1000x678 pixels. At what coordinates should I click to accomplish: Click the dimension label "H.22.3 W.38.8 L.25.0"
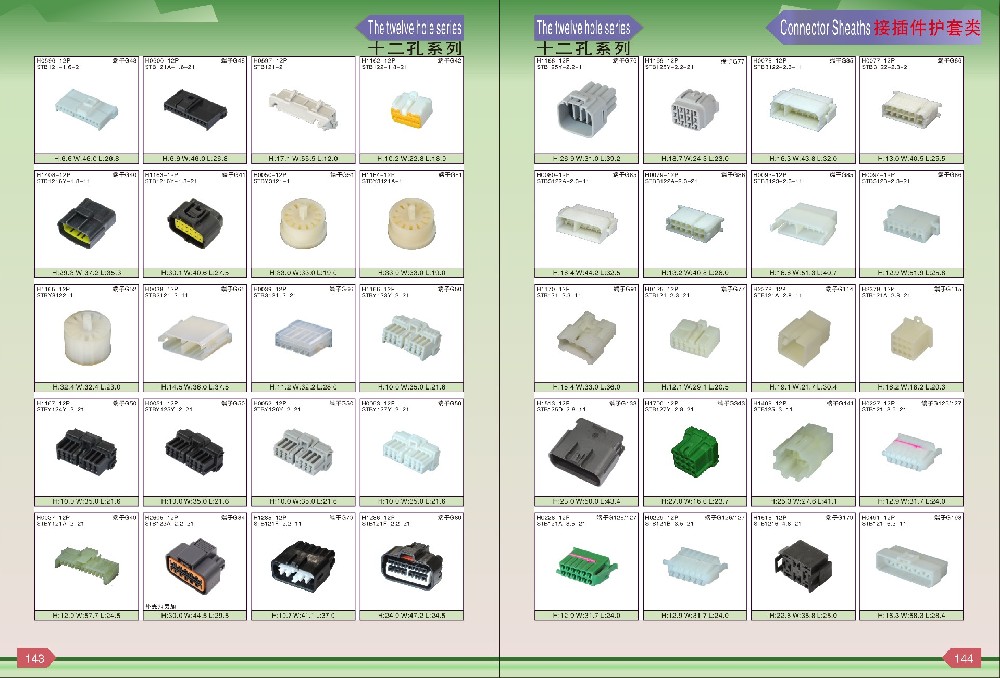point(803,615)
